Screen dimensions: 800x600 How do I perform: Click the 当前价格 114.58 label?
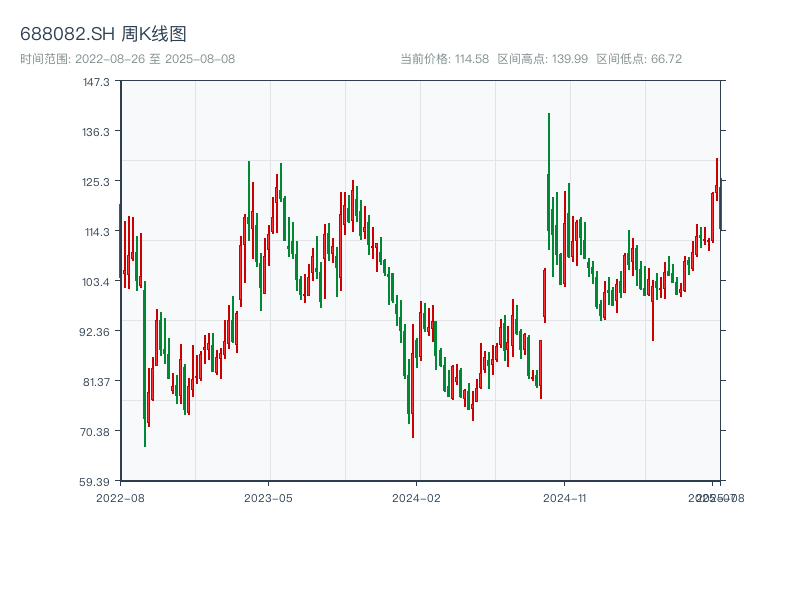pos(444,59)
